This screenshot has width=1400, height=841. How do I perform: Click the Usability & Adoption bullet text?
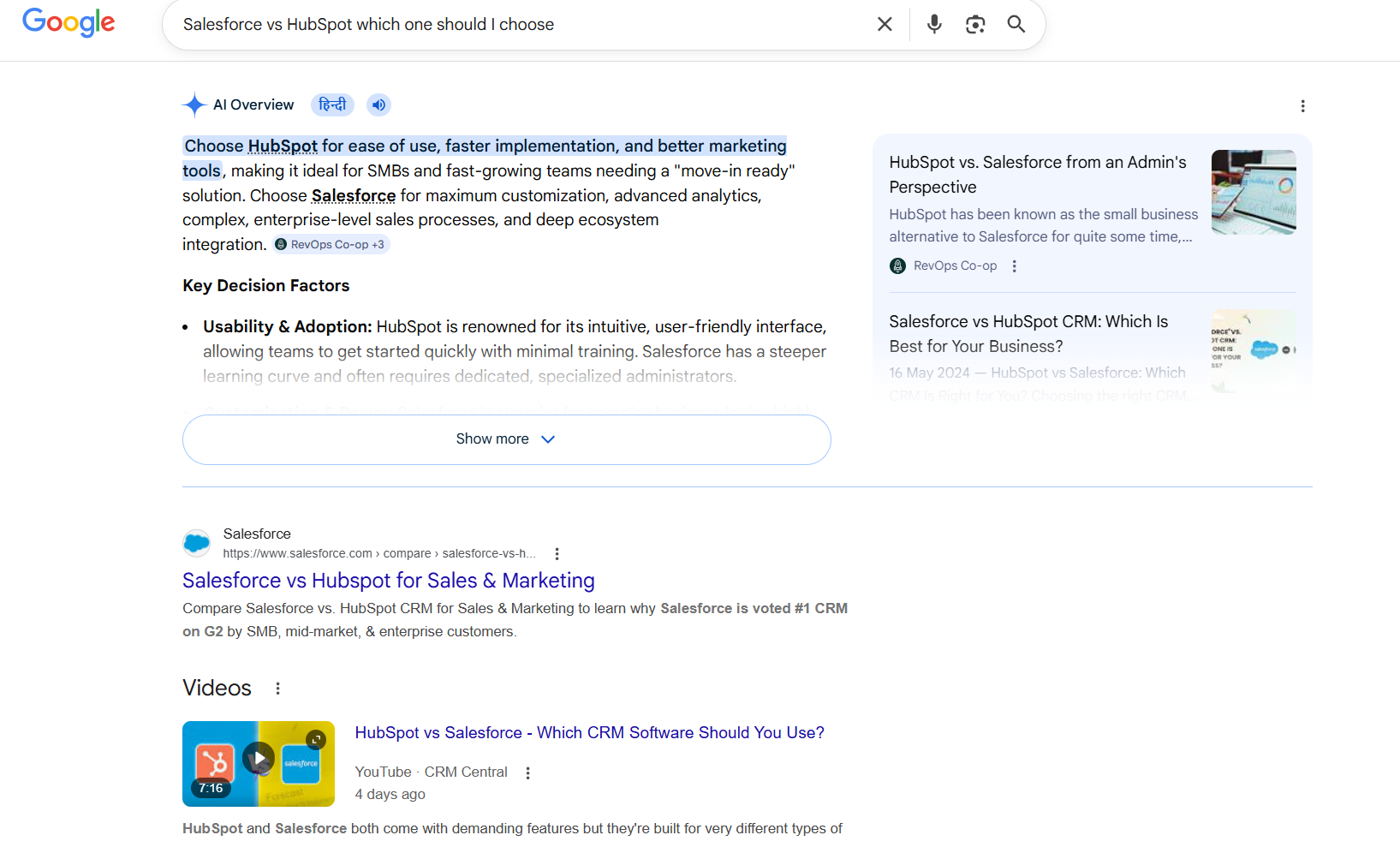click(x=515, y=351)
